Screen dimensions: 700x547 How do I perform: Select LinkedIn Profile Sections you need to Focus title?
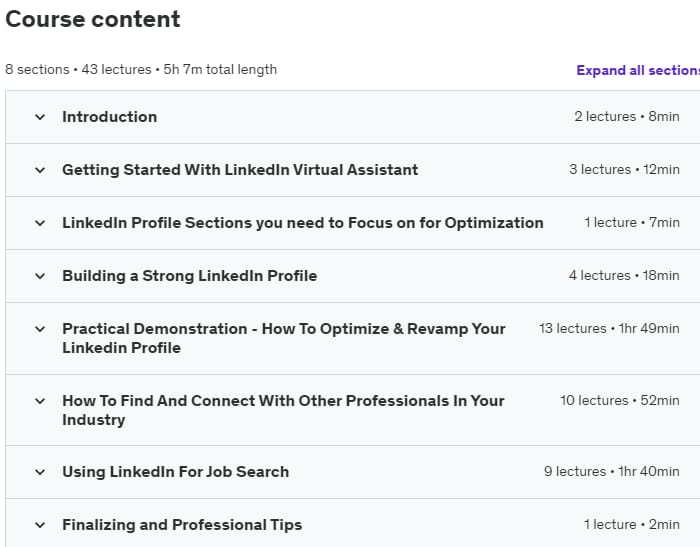[x=302, y=223]
